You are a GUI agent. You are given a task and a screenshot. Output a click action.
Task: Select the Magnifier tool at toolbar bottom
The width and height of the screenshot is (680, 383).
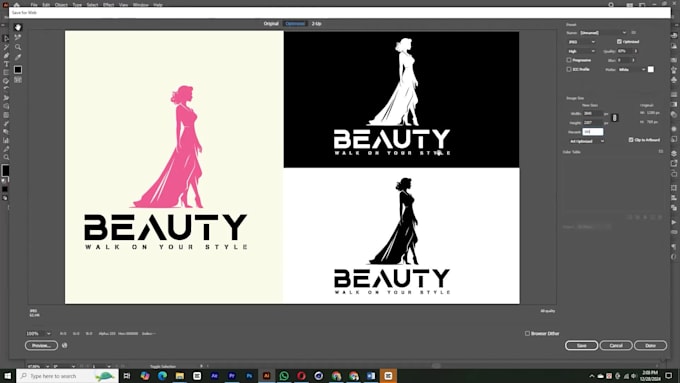[6, 157]
